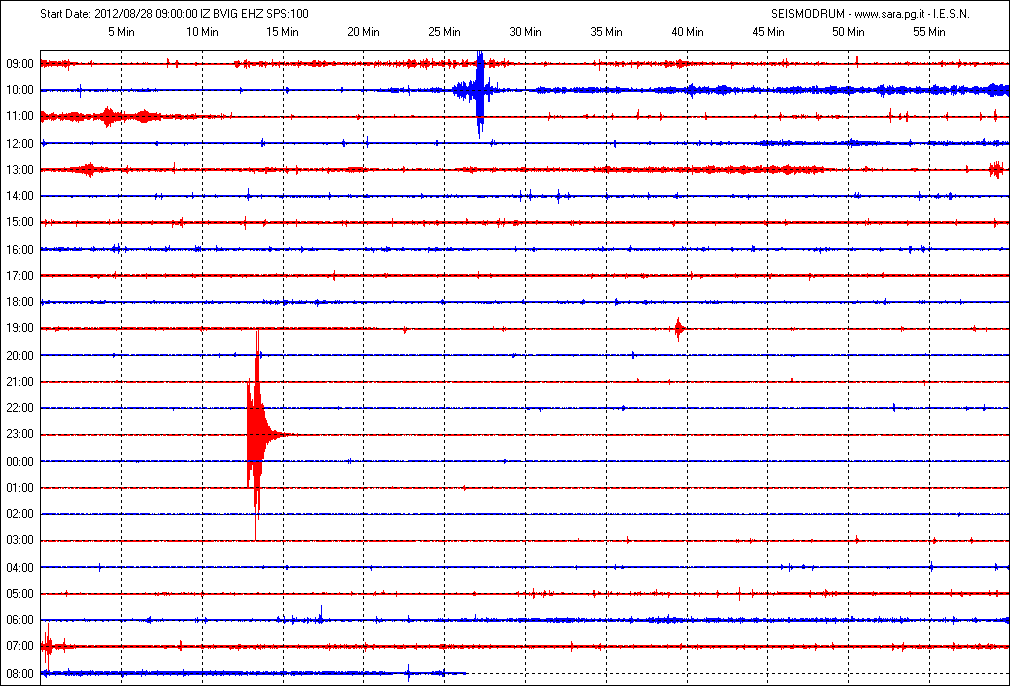Viewport: 1010px width, 686px height.
Task: Click the end of the 08:00 blue trace
Action: tap(465, 673)
